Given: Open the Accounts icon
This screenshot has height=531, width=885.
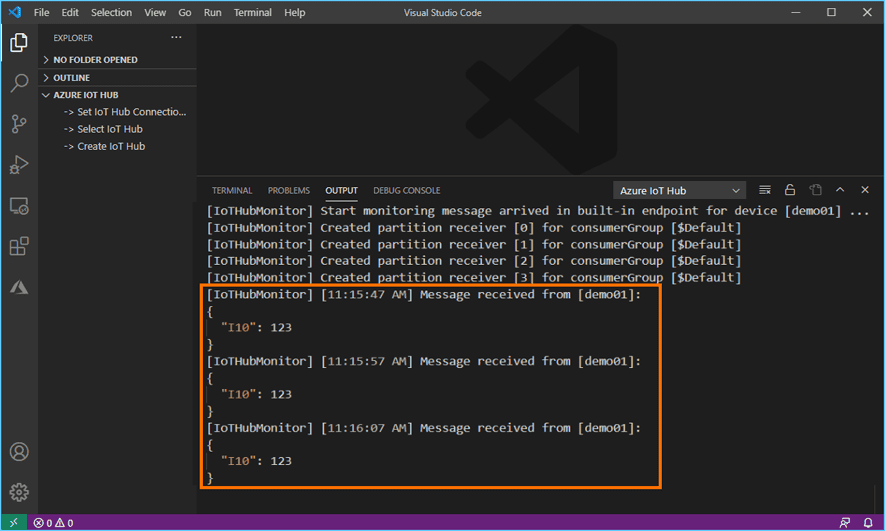Looking at the screenshot, I should [x=19, y=452].
